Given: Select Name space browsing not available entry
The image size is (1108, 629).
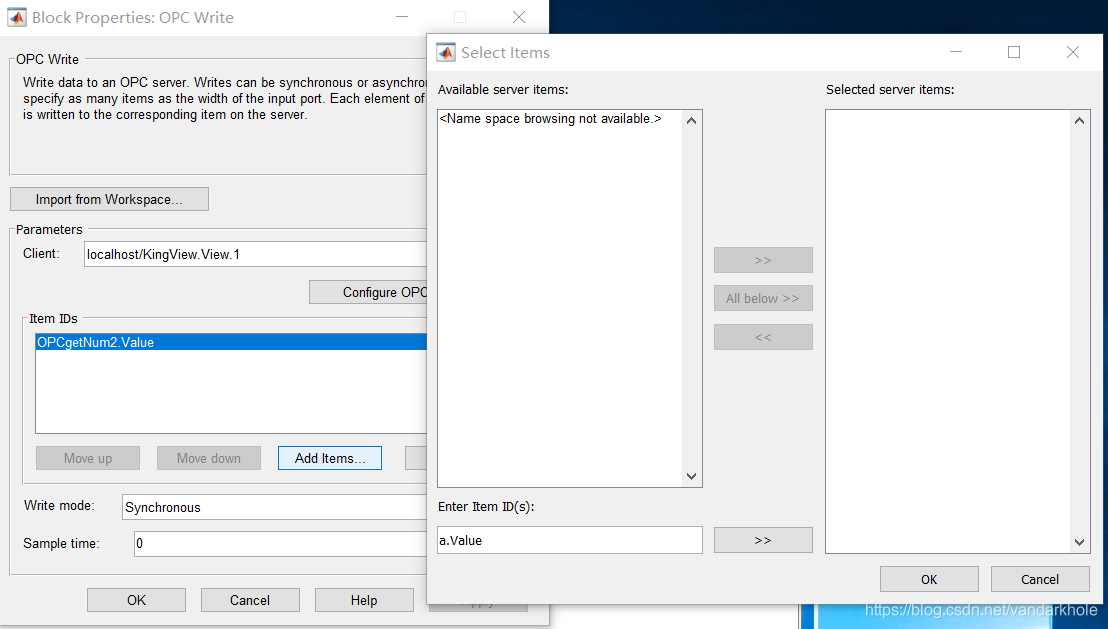Looking at the screenshot, I should pyautogui.click(x=550, y=119).
